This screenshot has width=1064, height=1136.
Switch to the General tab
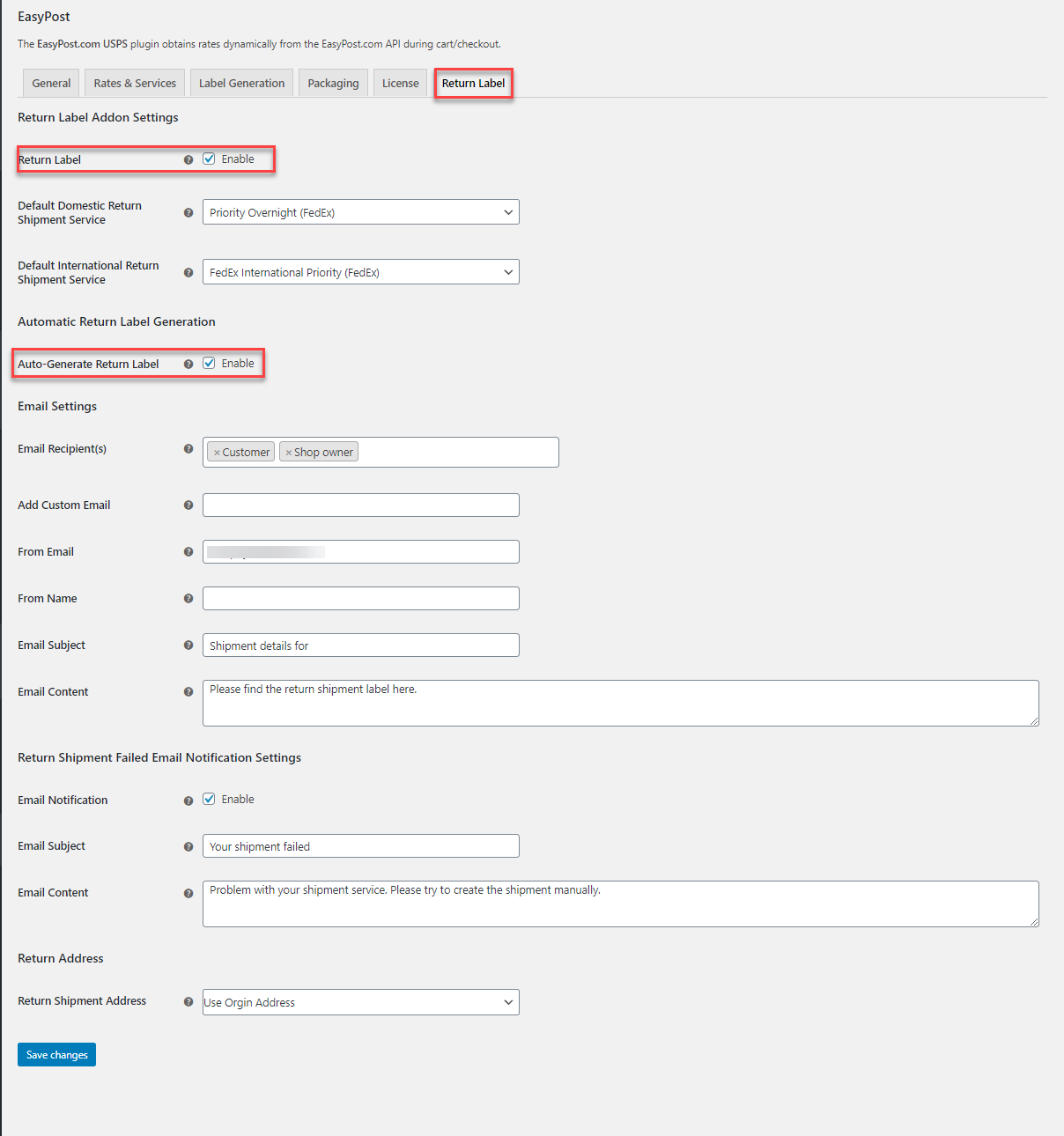[50, 82]
